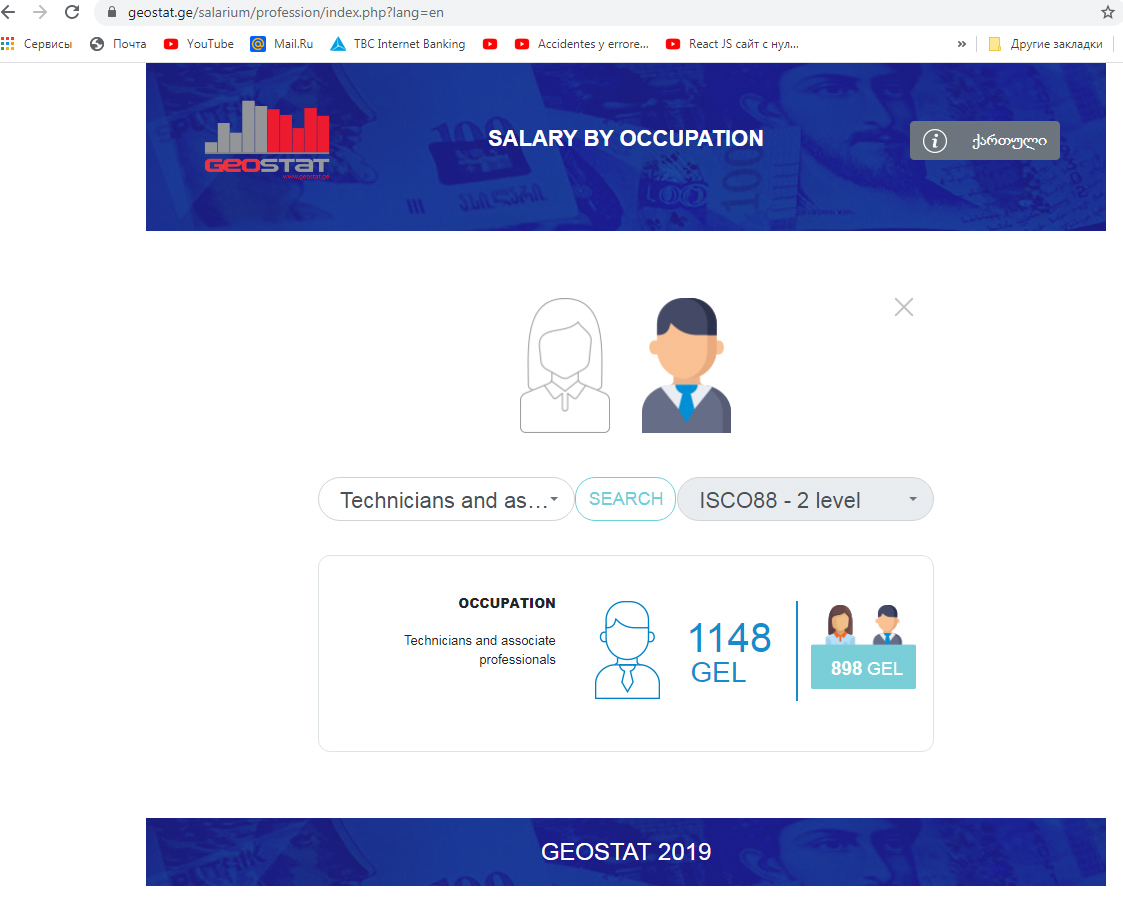Click the outlined man salary icon
Image resolution: width=1123 pixels, height=917 pixels.
(x=627, y=650)
